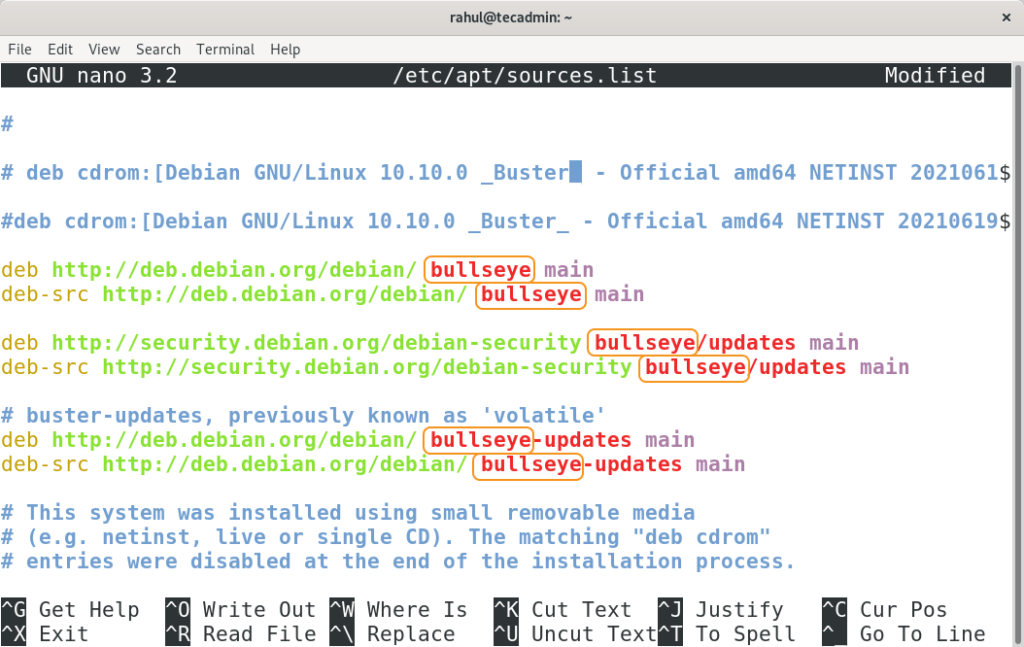Click the Modified status indicator
The height and width of the screenshot is (647, 1024).
click(934, 76)
